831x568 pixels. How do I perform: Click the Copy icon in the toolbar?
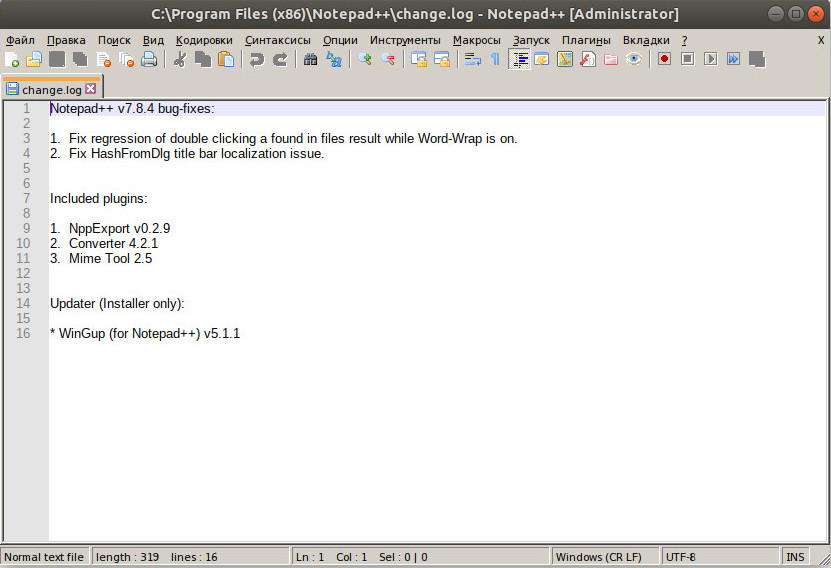pos(203,59)
